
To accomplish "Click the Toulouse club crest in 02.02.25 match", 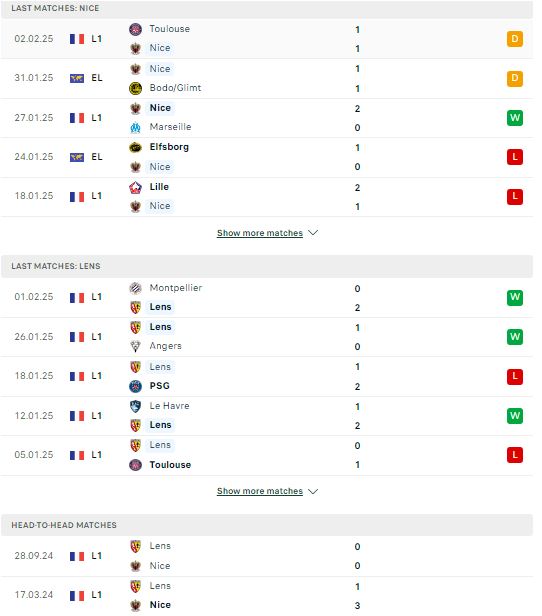I will tap(135, 29).
